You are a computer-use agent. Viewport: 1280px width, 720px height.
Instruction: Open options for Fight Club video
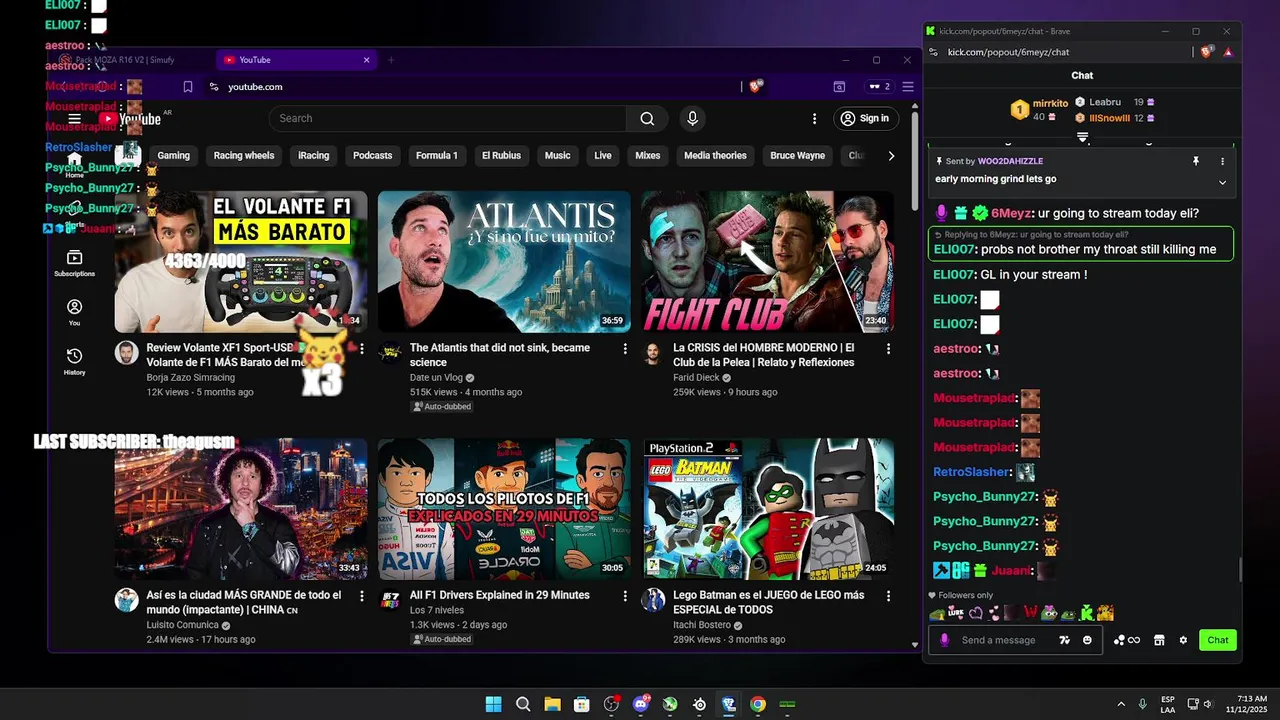coord(888,349)
